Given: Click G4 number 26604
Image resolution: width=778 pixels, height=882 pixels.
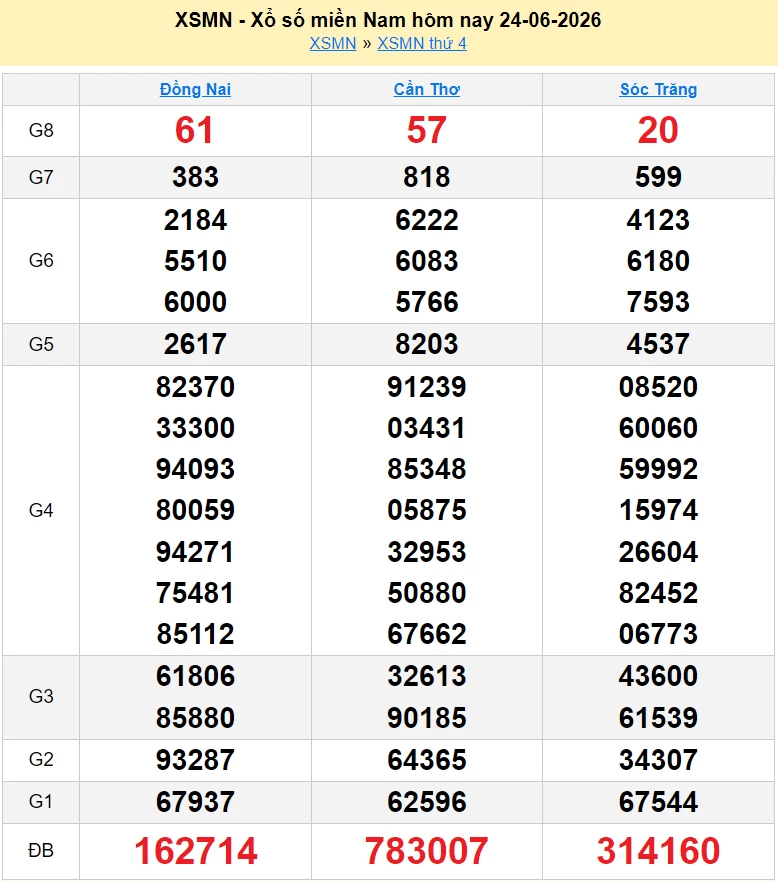Looking at the screenshot, I should point(658,552).
